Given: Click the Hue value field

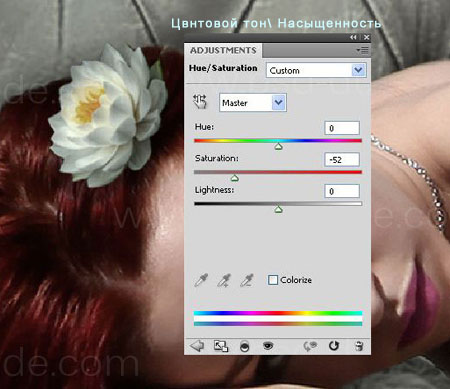Looking at the screenshot, I should click(x=342, y=128).
